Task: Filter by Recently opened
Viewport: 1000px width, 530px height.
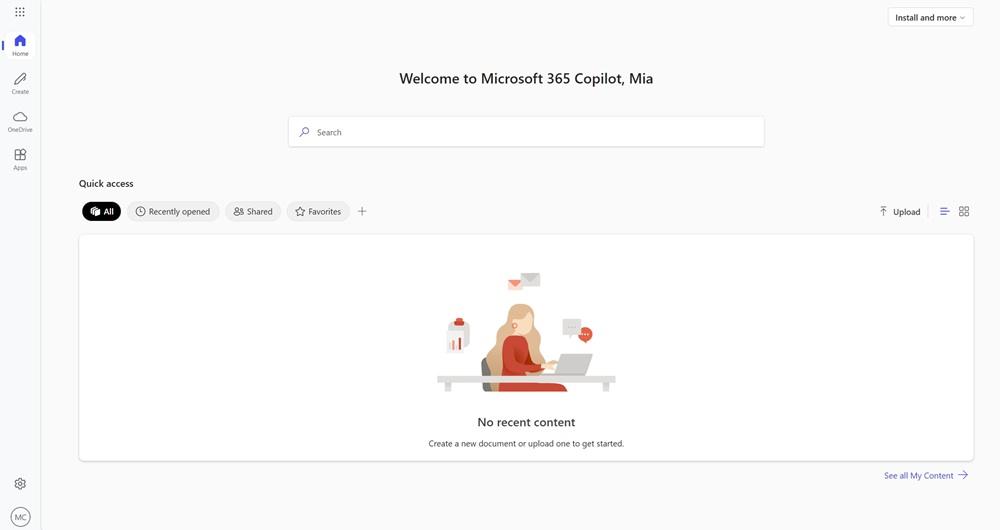Action: tap(173, 212)
